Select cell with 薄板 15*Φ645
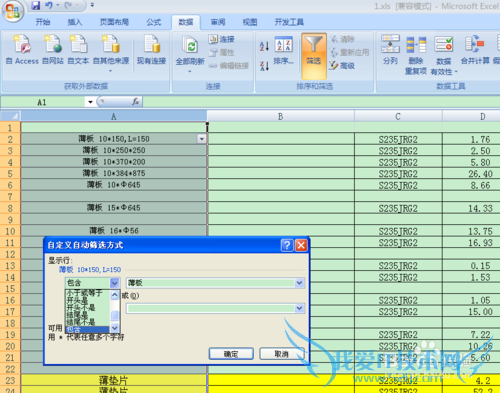500x393 pixels. coord(114,208)
